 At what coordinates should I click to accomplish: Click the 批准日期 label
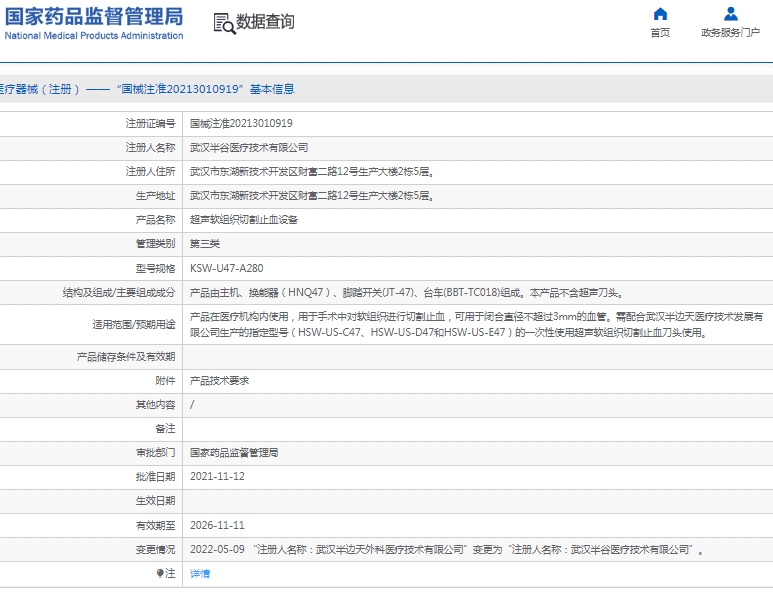[155, 477]
